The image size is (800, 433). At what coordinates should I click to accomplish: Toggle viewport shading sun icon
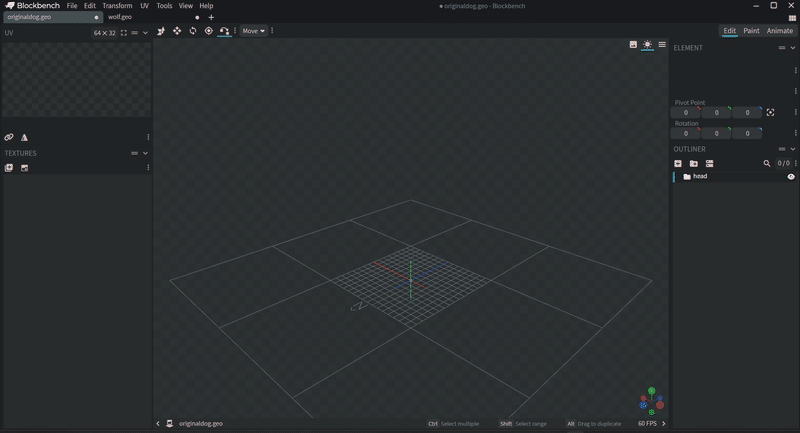(x=647, y=45)
